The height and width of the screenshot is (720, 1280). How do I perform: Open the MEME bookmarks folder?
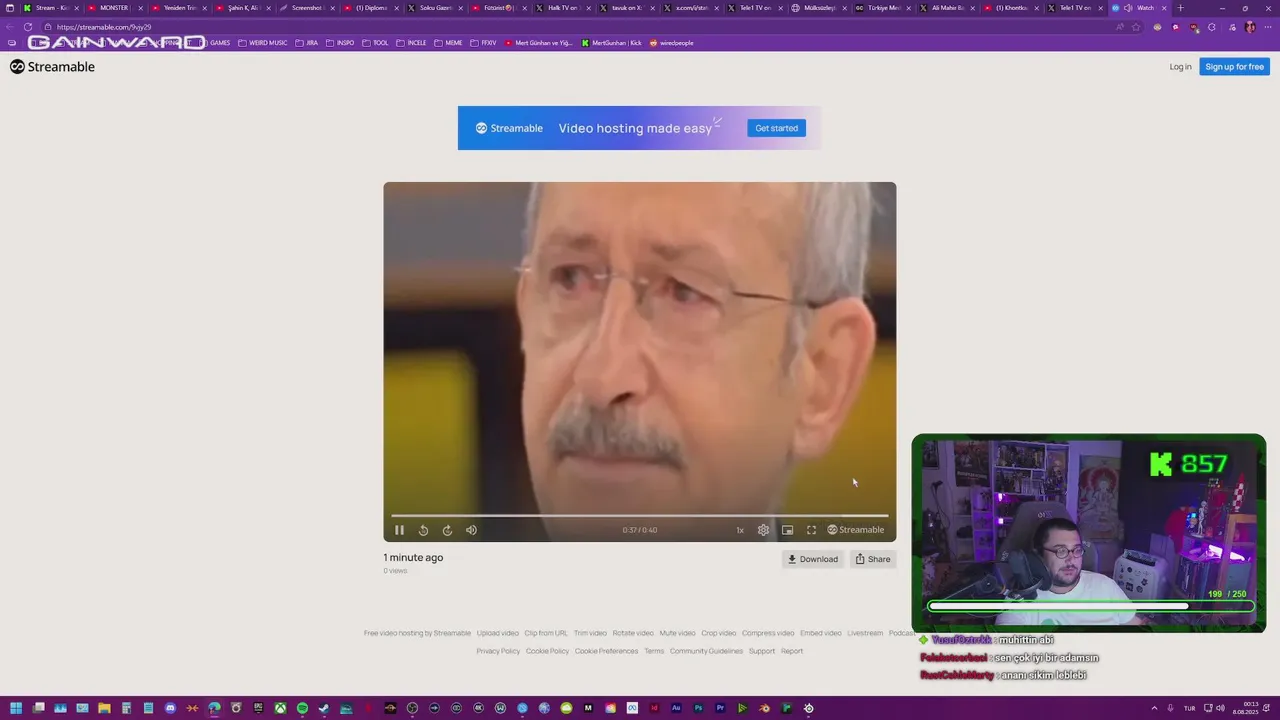click(448, 43)
